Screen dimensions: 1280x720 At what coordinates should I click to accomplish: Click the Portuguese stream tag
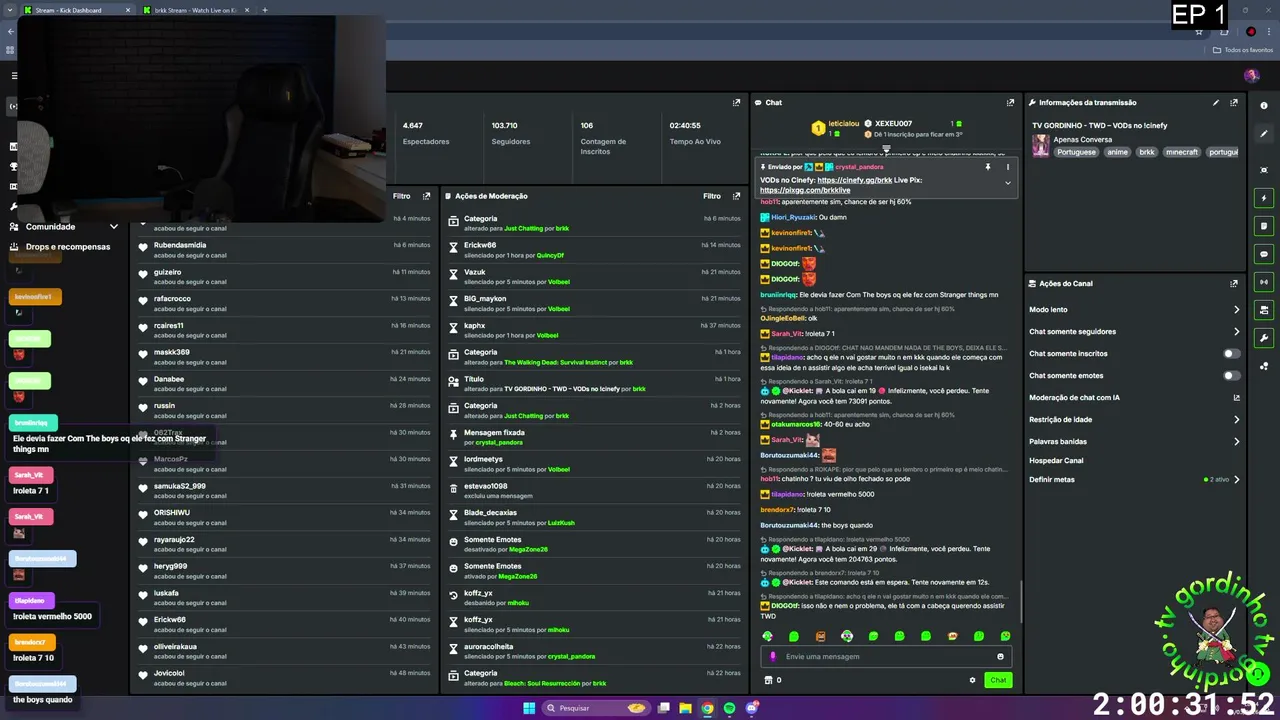click(x=1076, y=152)
